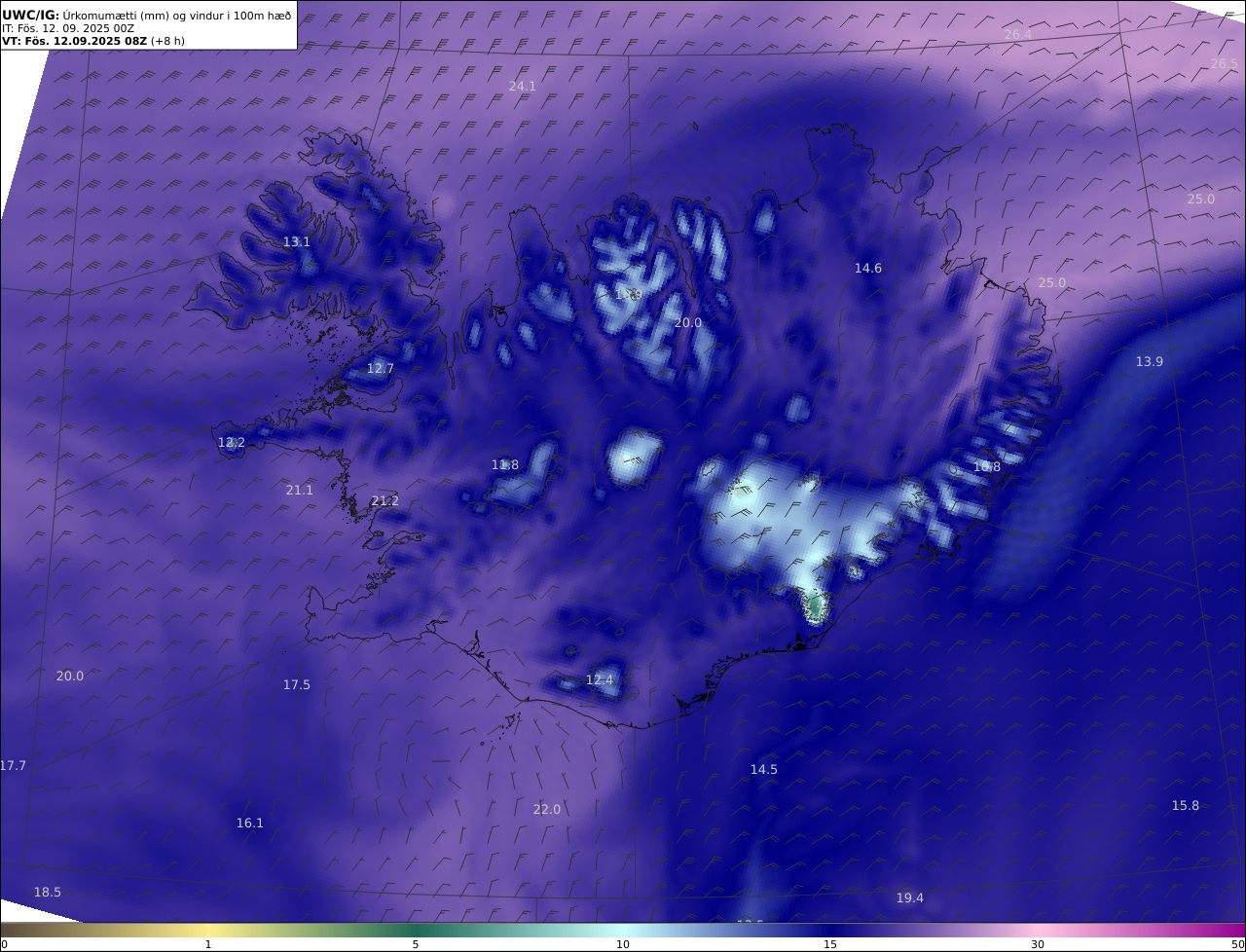The width and height of the screenshot is (1246, 952).
Task: Select the colorbar tick labeled 50
Action: (1237, 944)
